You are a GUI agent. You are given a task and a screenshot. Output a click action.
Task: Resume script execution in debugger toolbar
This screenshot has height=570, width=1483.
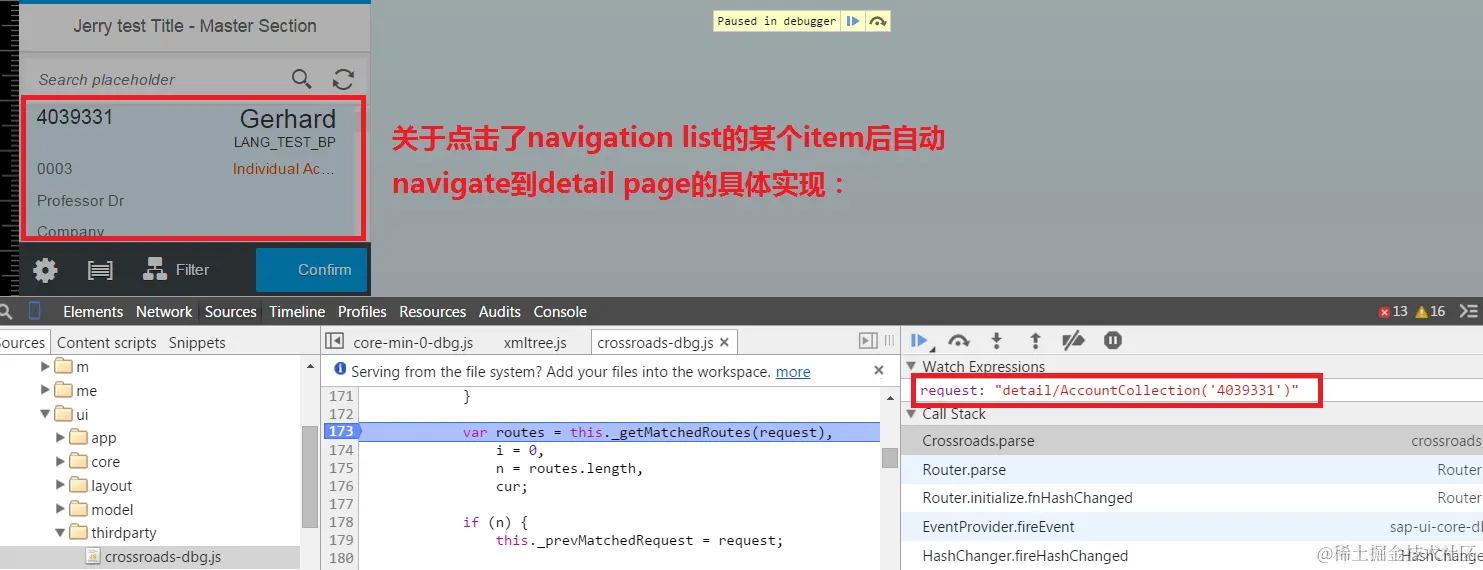point(920,341)
